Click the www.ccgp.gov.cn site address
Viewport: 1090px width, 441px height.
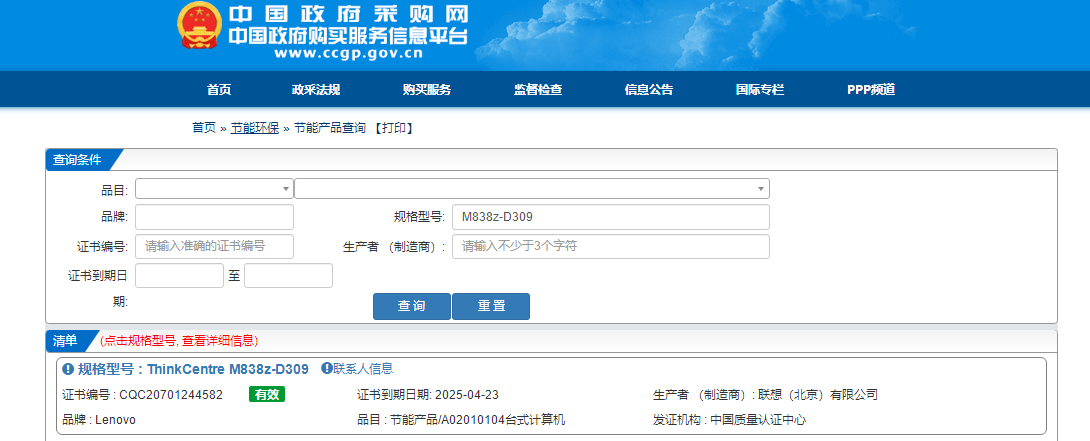(x=348, y=53)
